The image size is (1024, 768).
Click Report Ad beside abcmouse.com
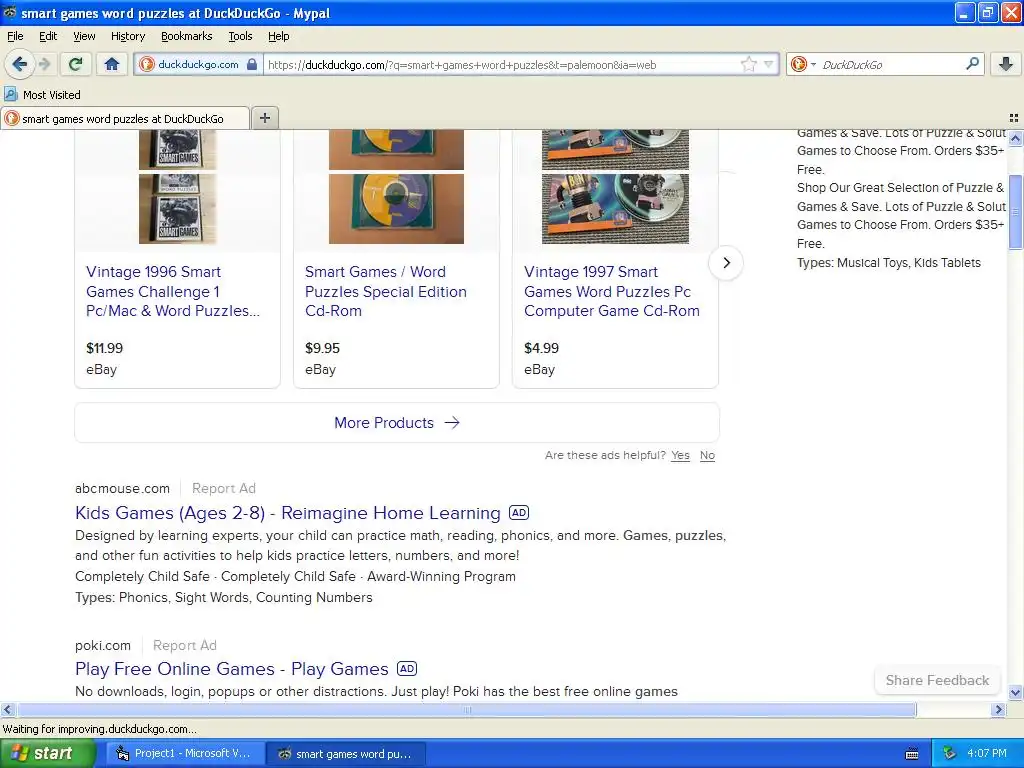(x=223, y=488)
